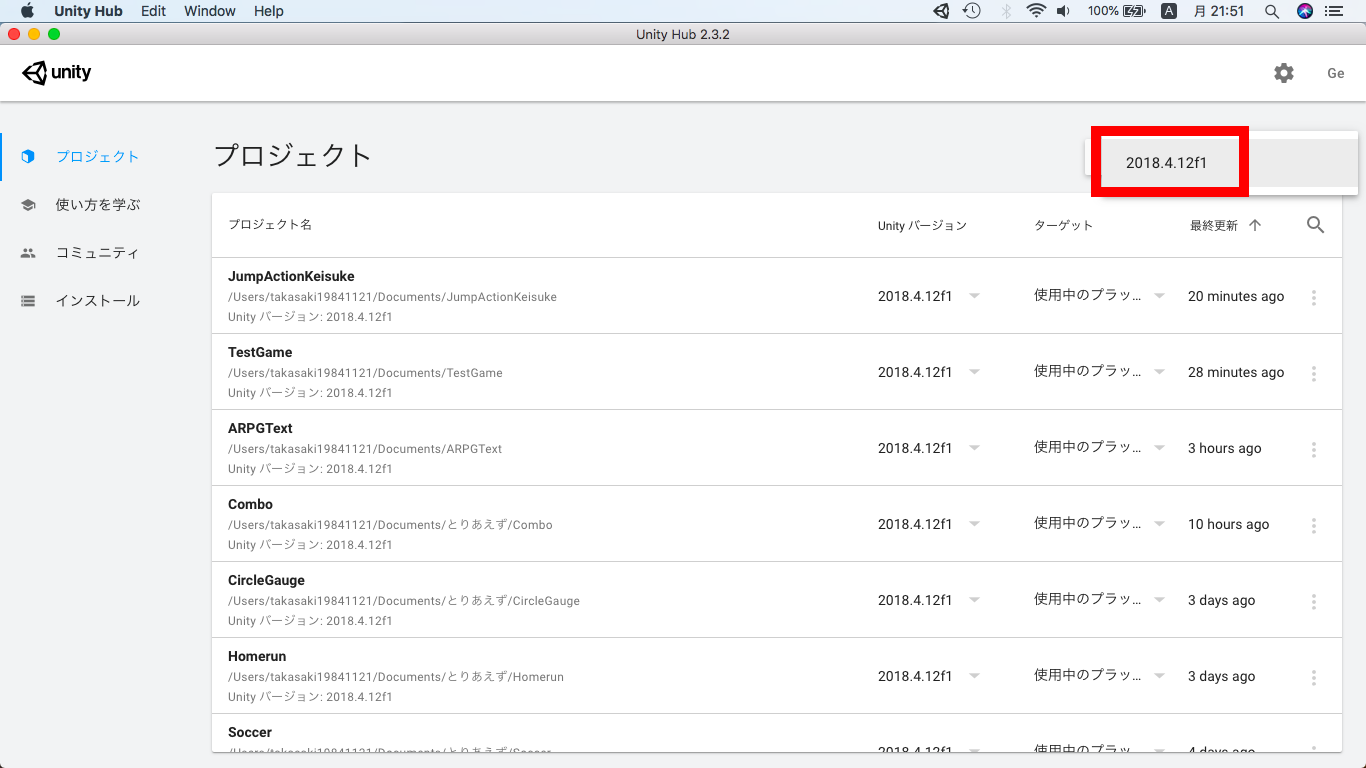Image resolution: width=1366 pixels, height=768 pixels.
Task: Click '20 minutes ago' timestamp
Action: [1236, 297]
